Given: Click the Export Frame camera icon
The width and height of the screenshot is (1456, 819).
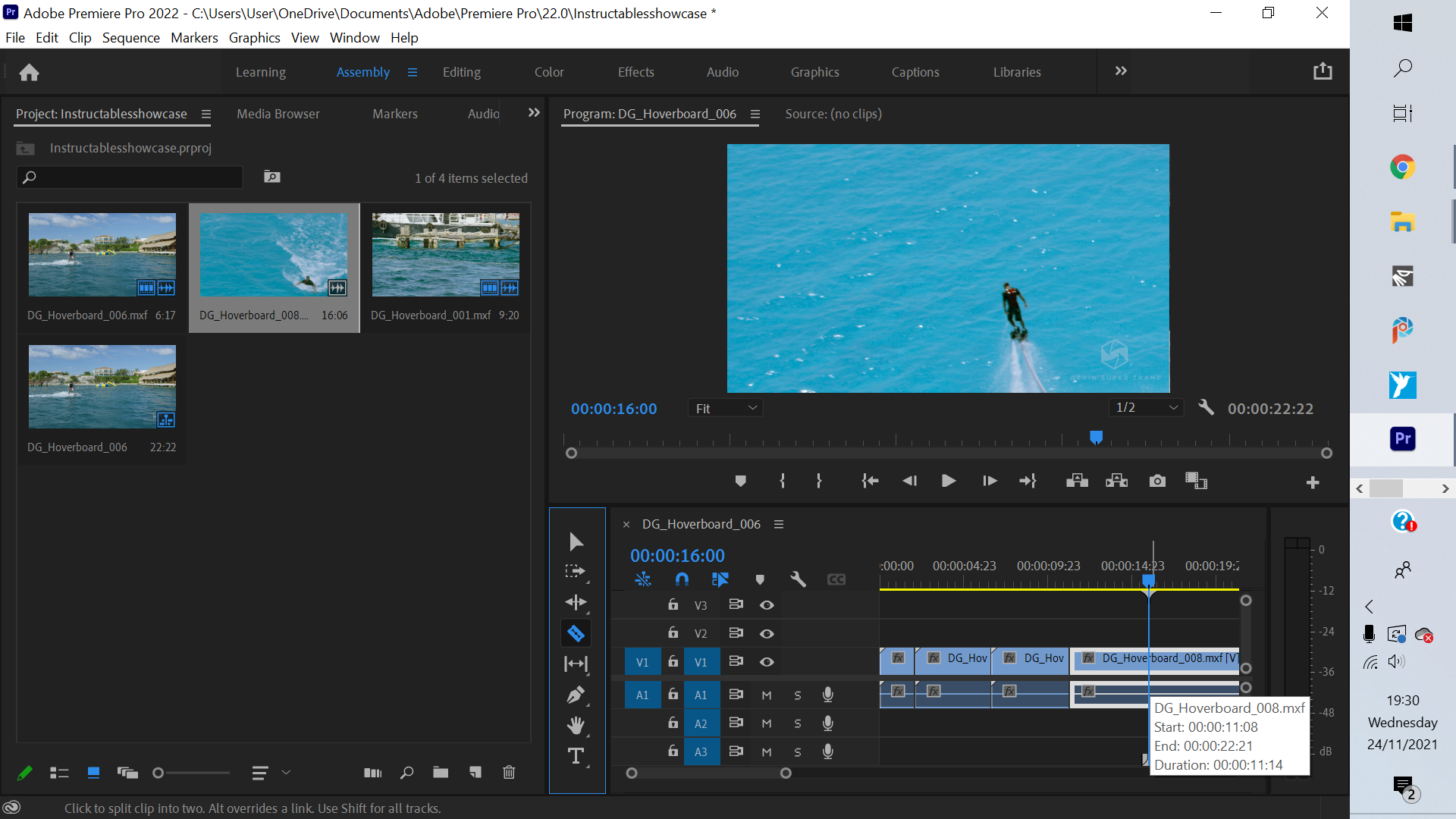Looking at the screenshot, I should point(1157,481).
